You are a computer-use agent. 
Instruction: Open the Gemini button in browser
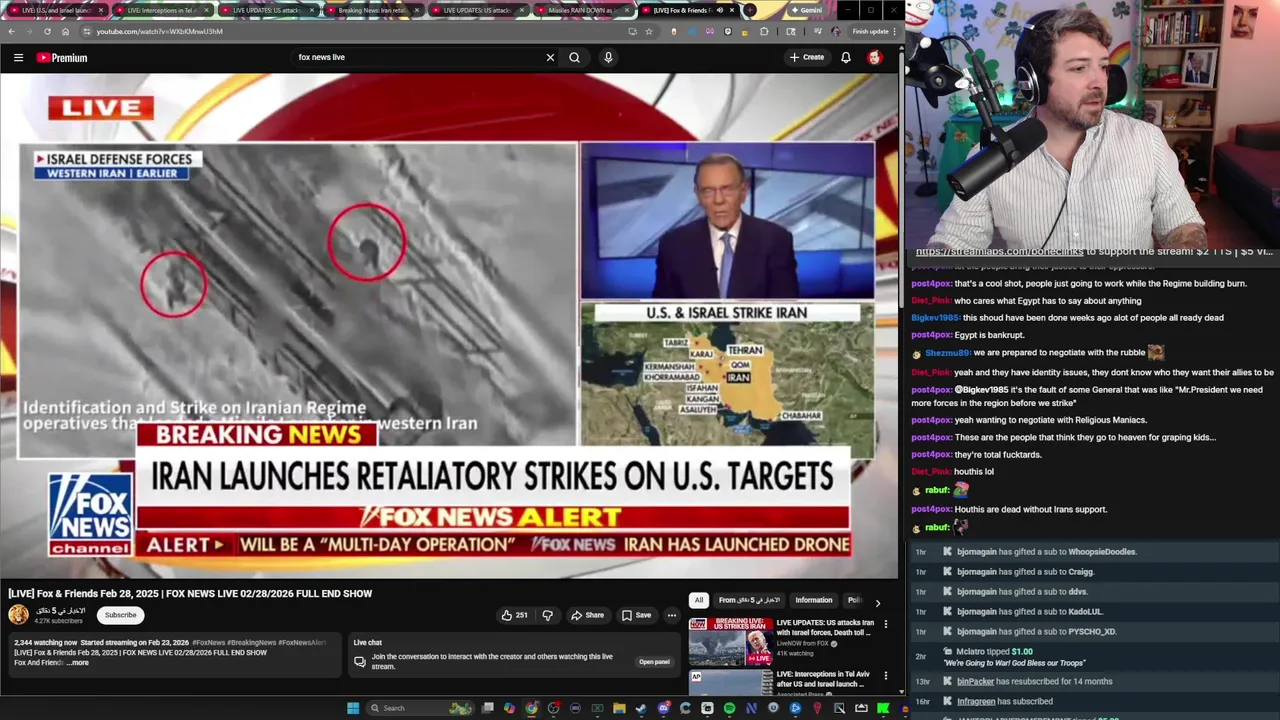(805, 10)
